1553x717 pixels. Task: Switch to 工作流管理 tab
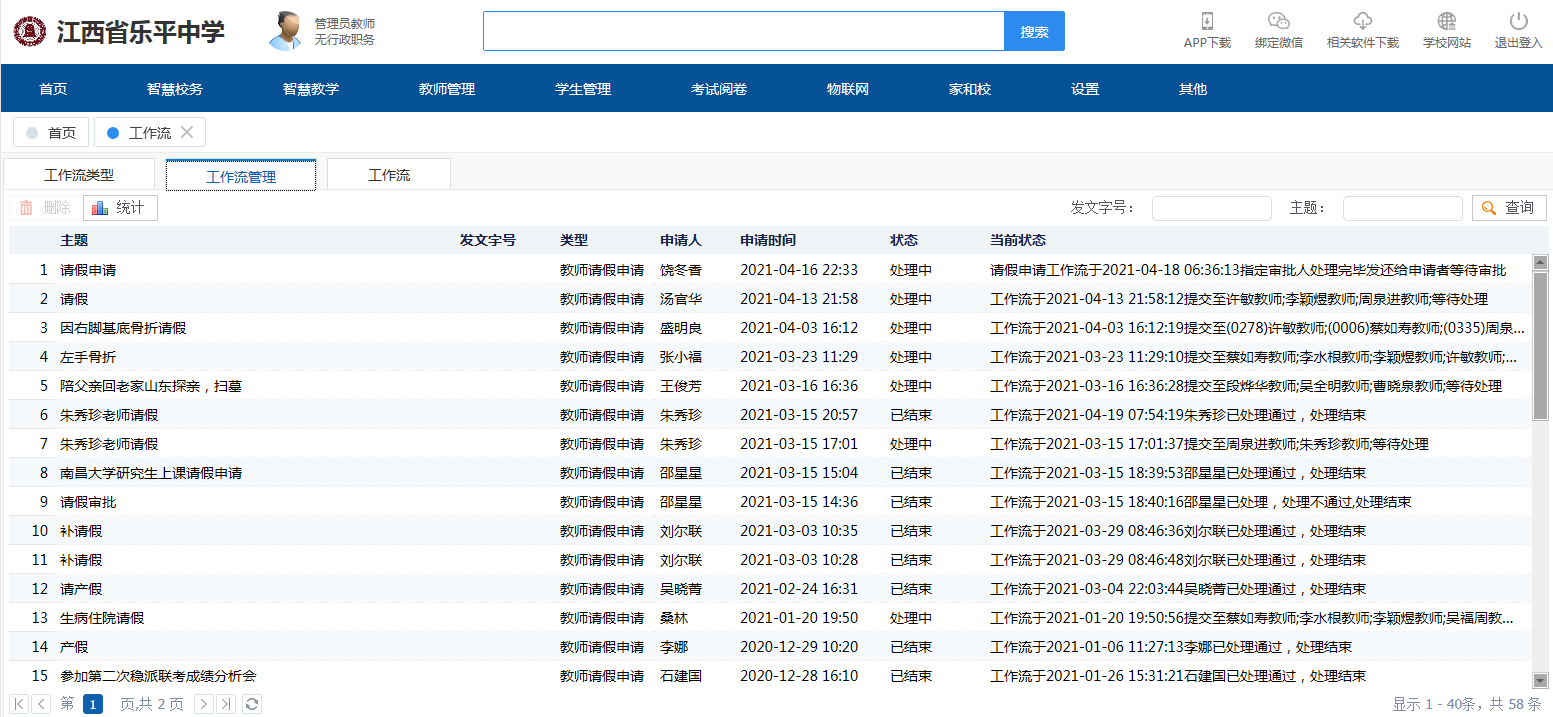point(241,176)
